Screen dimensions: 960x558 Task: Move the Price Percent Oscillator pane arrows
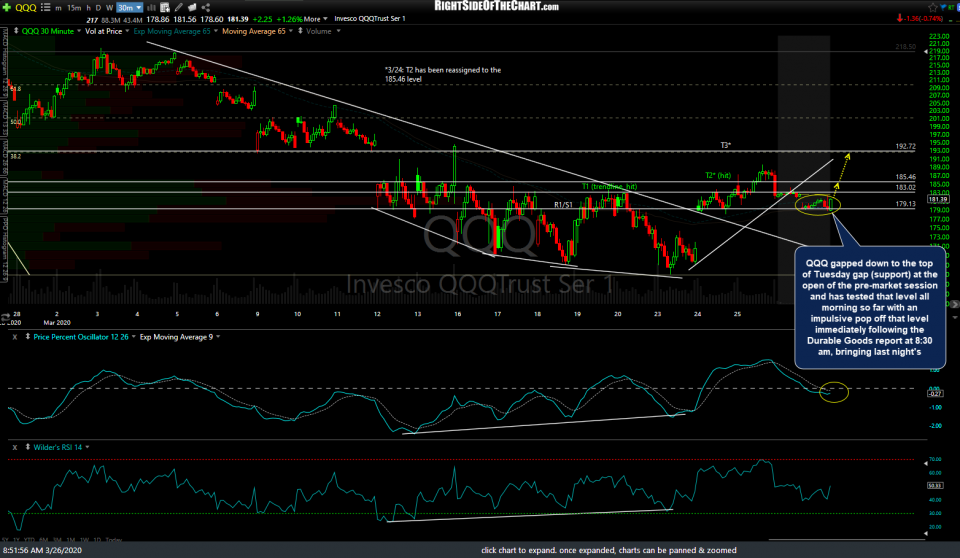(x=28, y=337)
